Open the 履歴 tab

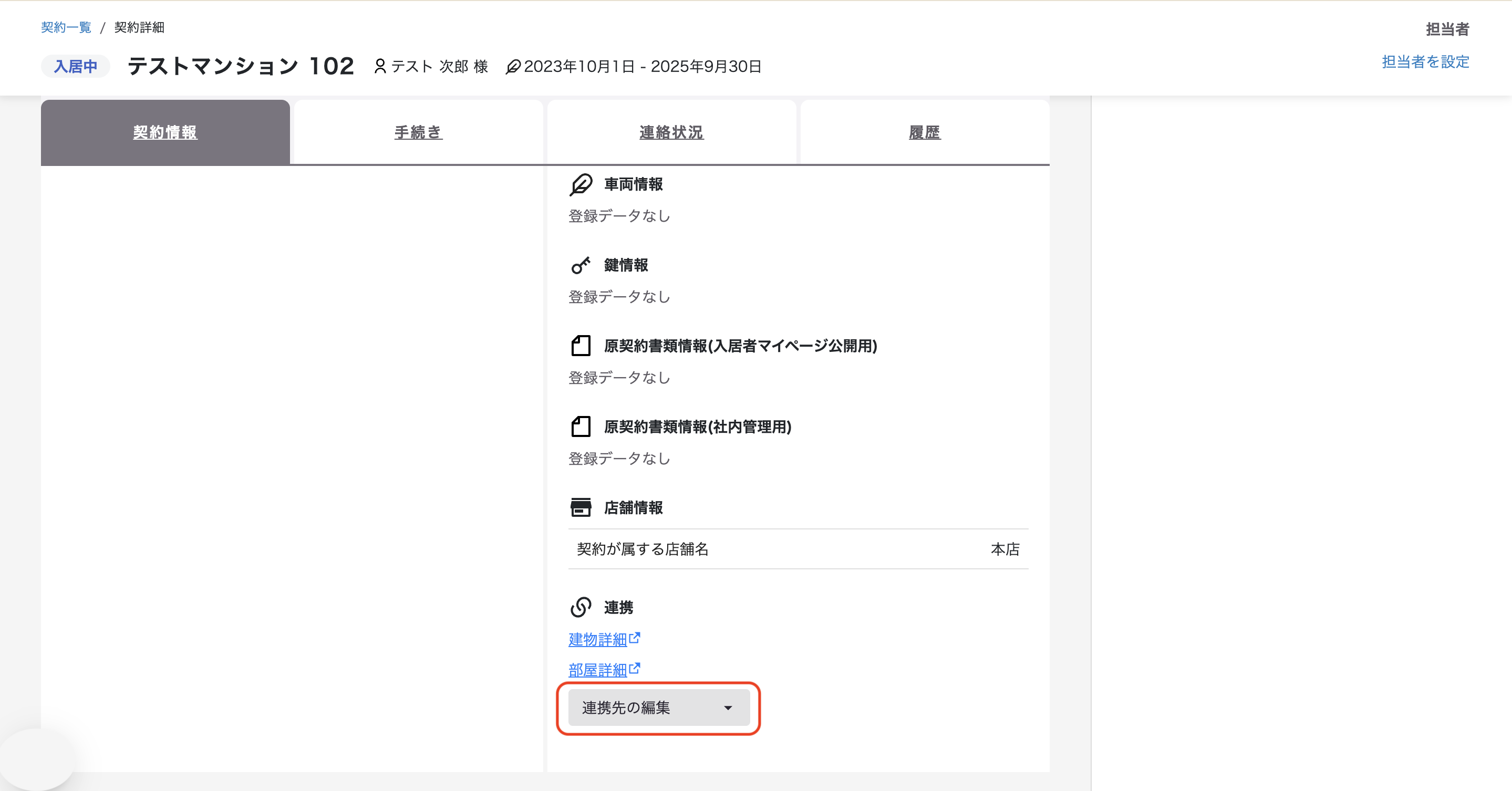coord(925,132)
